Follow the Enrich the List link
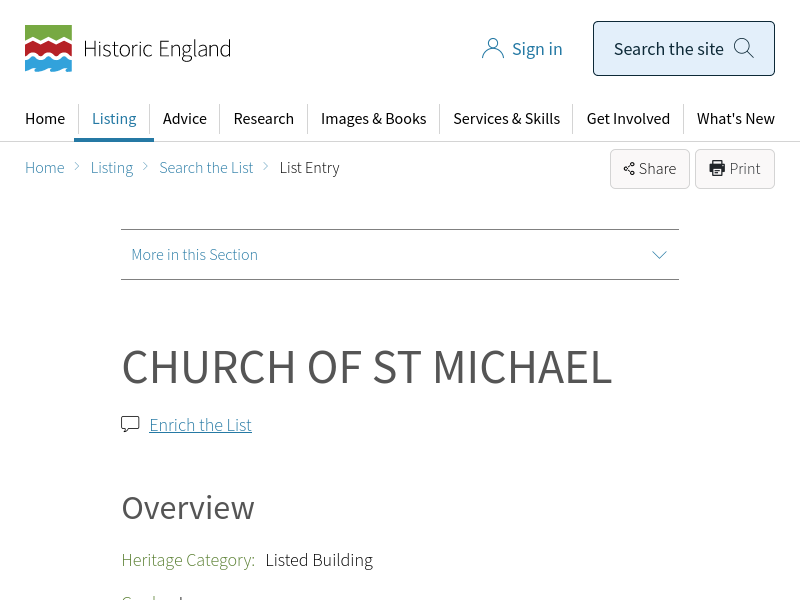 (x=200, y=425)
